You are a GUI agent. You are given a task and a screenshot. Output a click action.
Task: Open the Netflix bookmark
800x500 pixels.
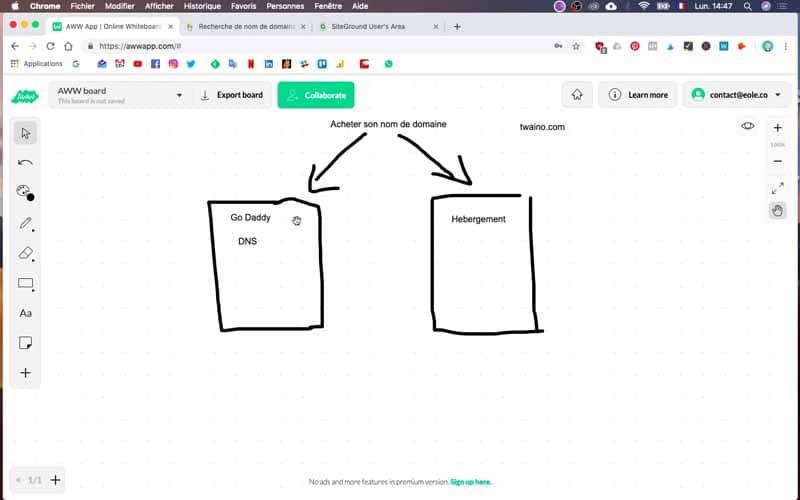click(251, 64)
